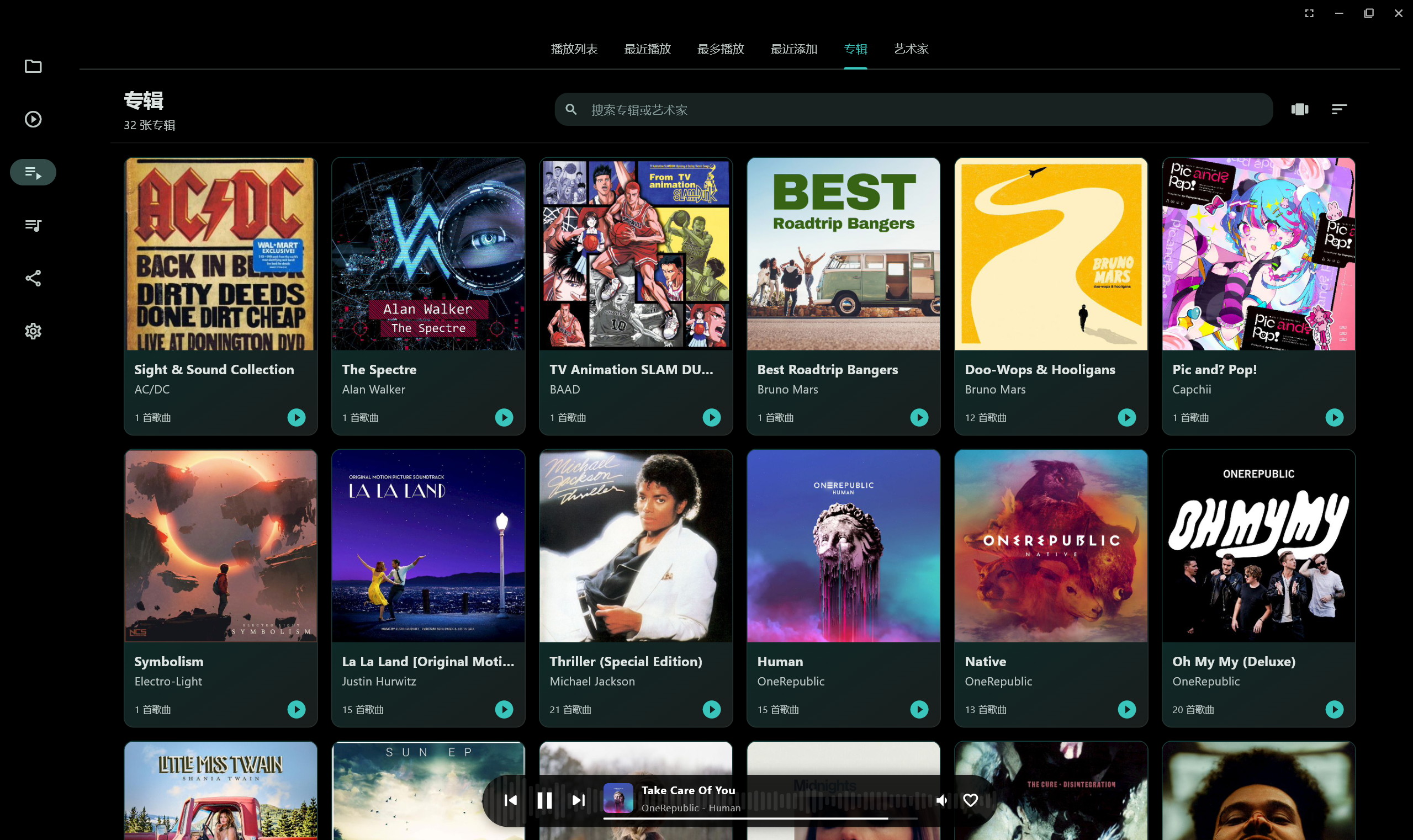Seek on the playback progress bar
Image resolution: width=1413 pixels, height=840 pixels.
(760, 818)
